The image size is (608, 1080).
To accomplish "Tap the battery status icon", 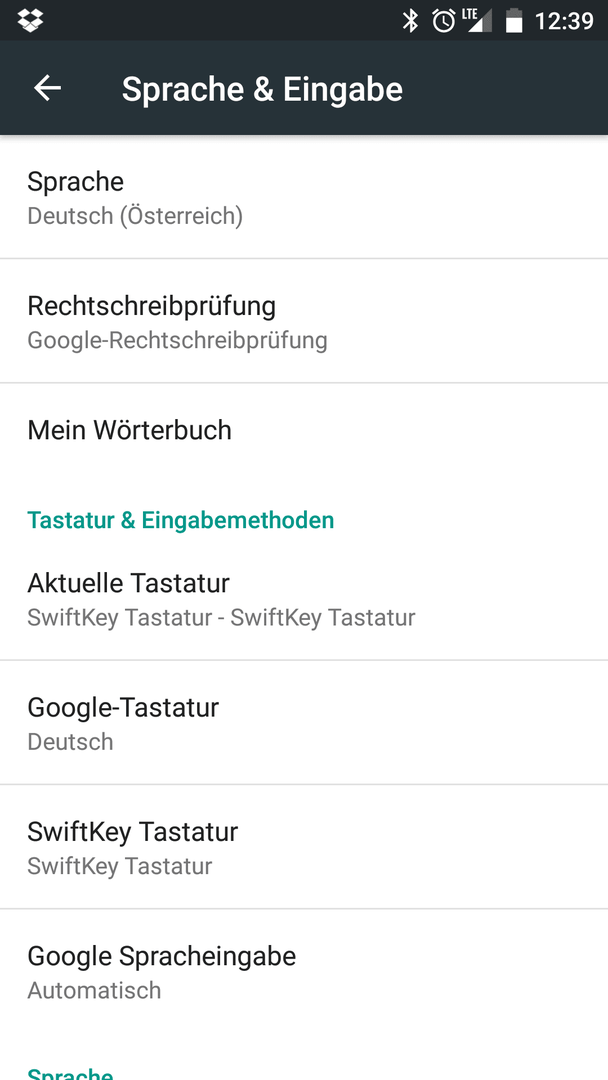I will 514,21.
